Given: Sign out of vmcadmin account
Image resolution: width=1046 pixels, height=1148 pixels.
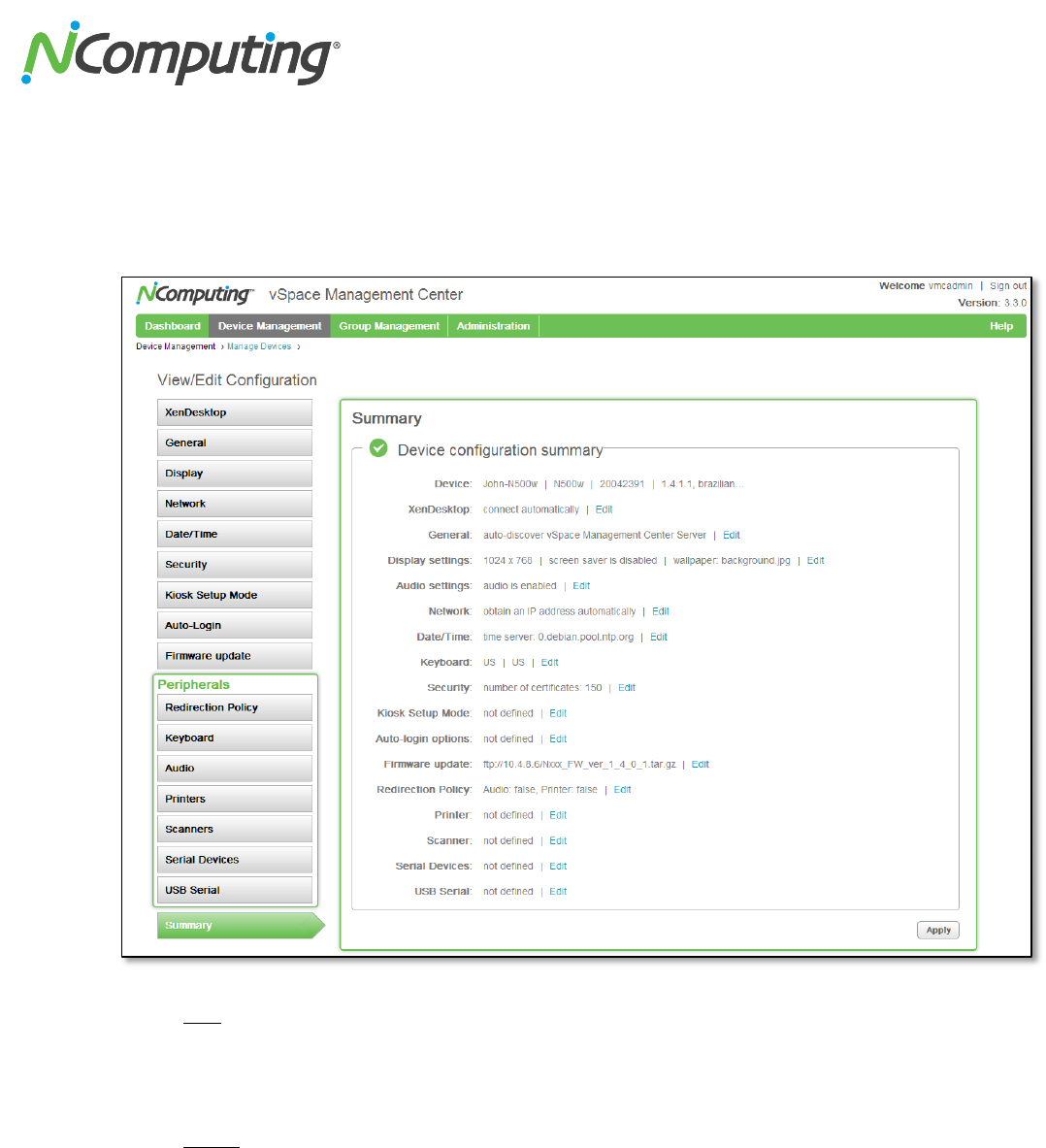Looking at the screenshot, I should point(1008,285).
